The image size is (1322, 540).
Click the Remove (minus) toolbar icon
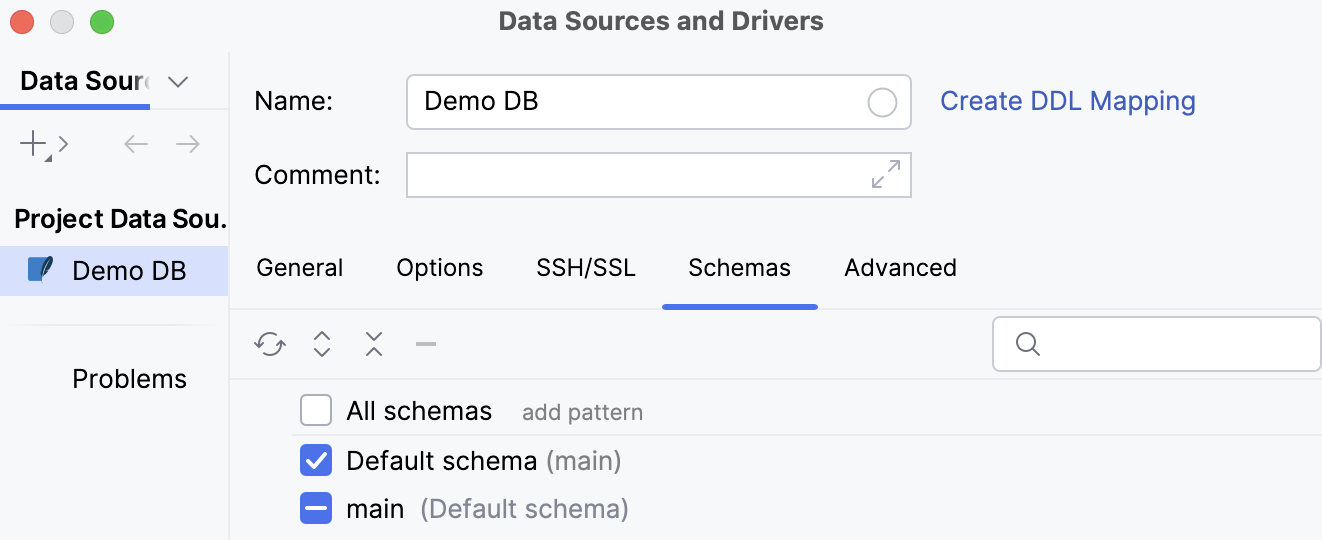426,345
